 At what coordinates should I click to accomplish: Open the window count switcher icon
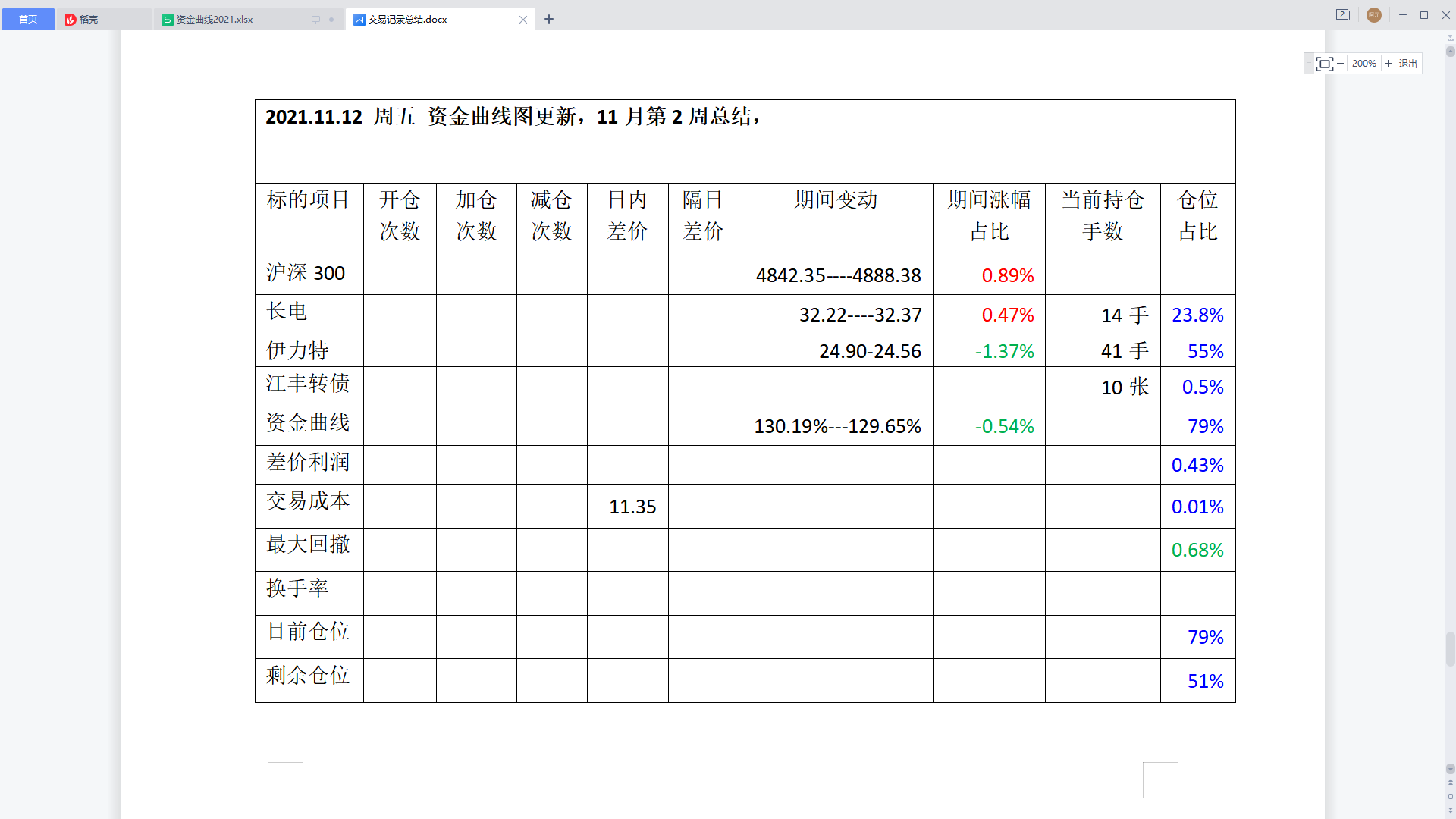pyautogui.click(x=1343, y=15)
